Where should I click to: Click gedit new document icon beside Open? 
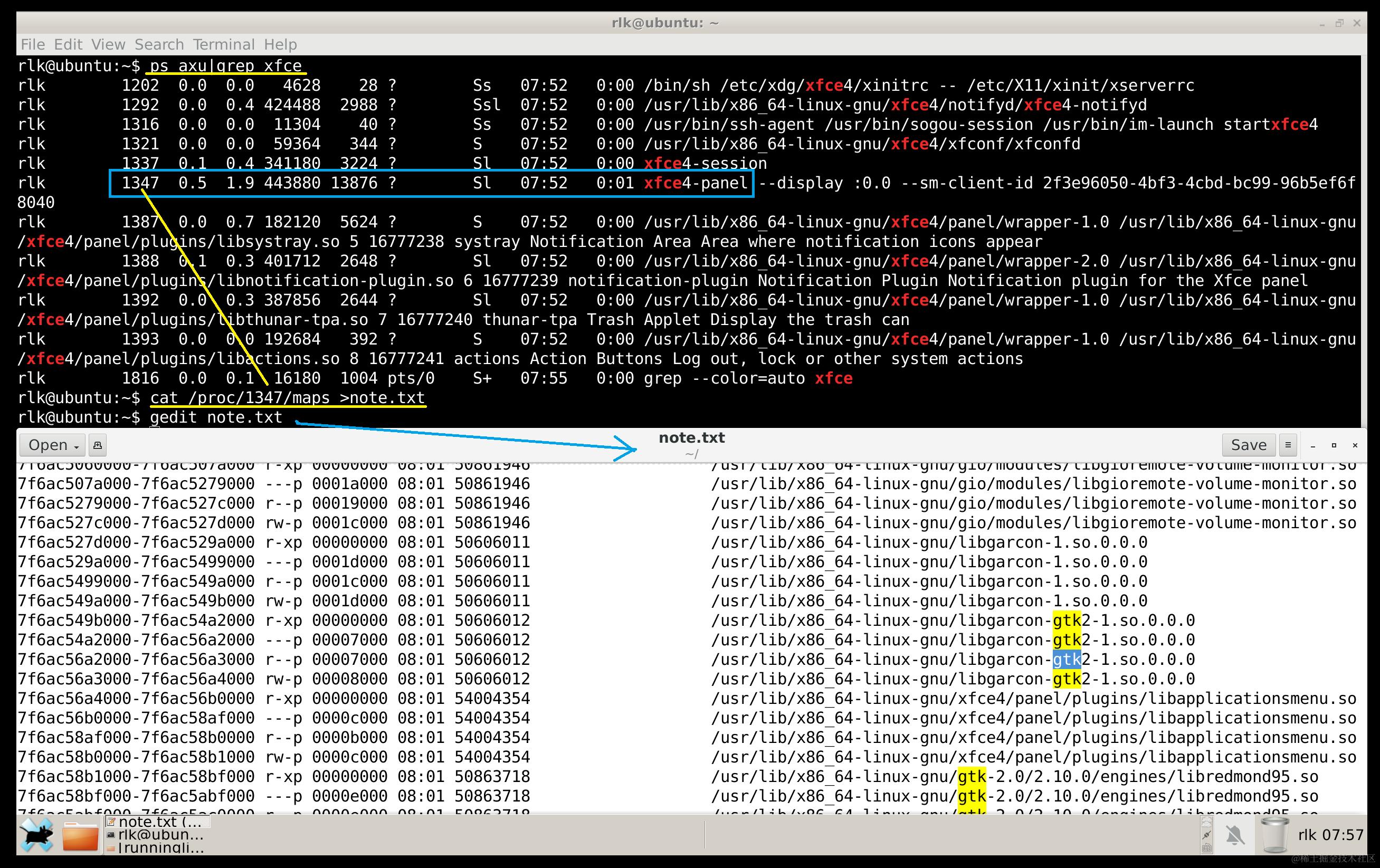[98, 445]
